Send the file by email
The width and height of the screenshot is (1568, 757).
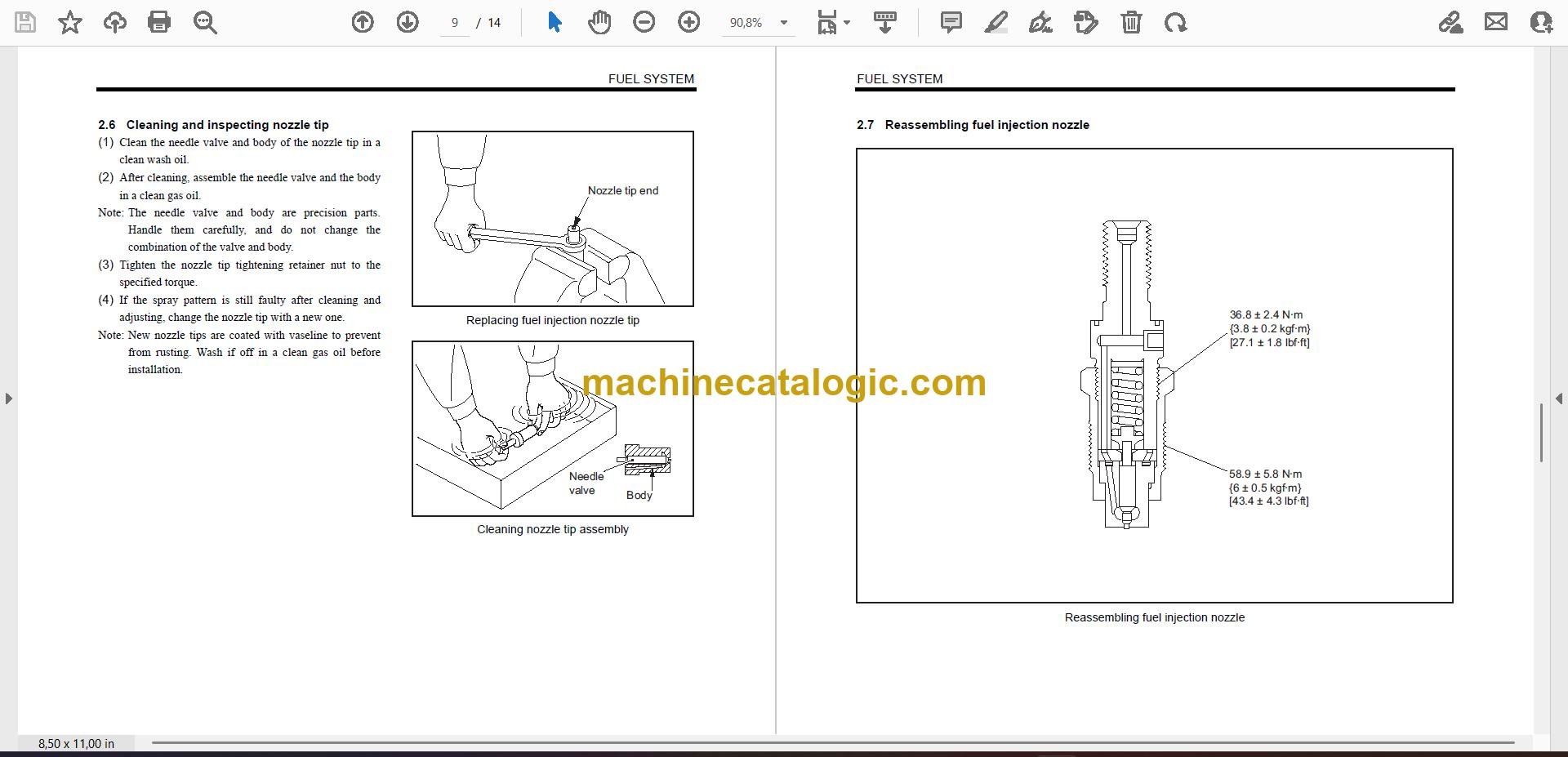[1496, 22]
